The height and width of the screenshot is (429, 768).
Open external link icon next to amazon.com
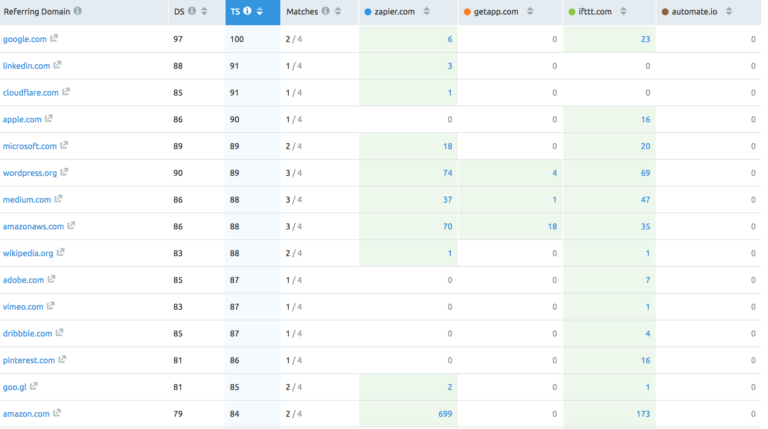(57, 413)
